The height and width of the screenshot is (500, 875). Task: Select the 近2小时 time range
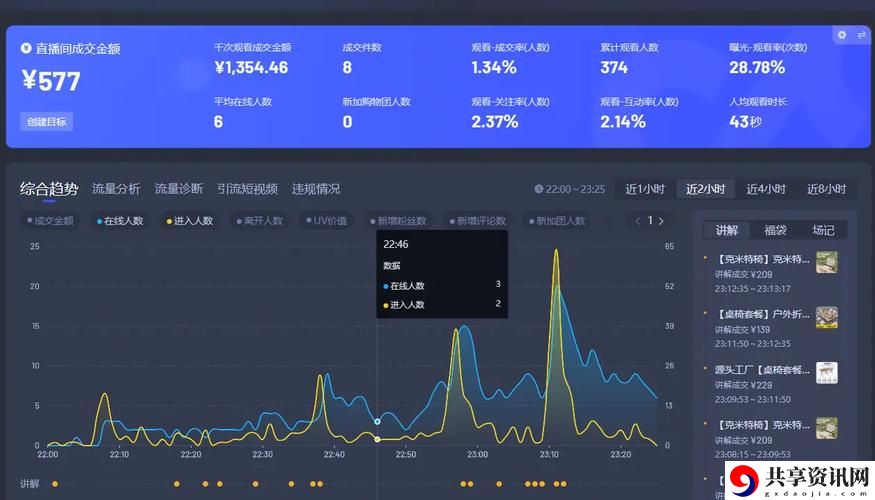705,189
